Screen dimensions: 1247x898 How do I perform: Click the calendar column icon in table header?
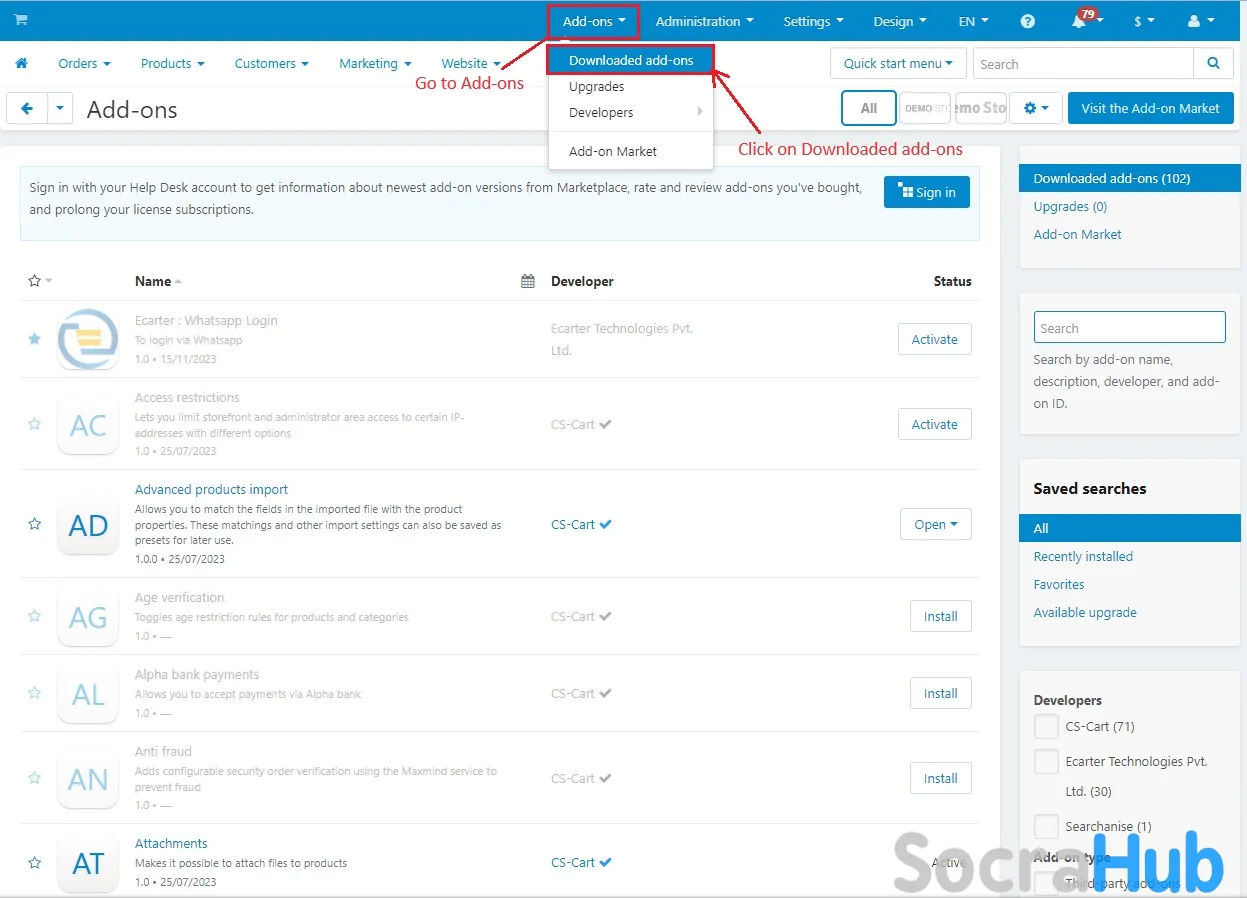click(528, 281)
